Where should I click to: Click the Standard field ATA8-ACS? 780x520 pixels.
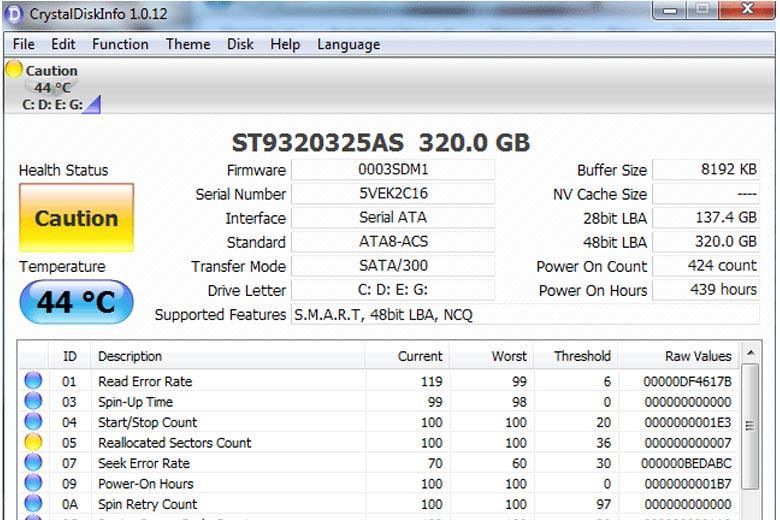[393, 241]
